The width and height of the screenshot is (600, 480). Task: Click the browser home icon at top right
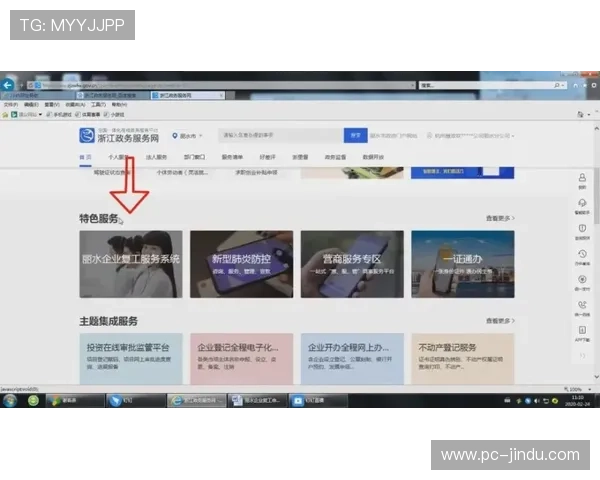pyautogui.click(x=576, y=85)
